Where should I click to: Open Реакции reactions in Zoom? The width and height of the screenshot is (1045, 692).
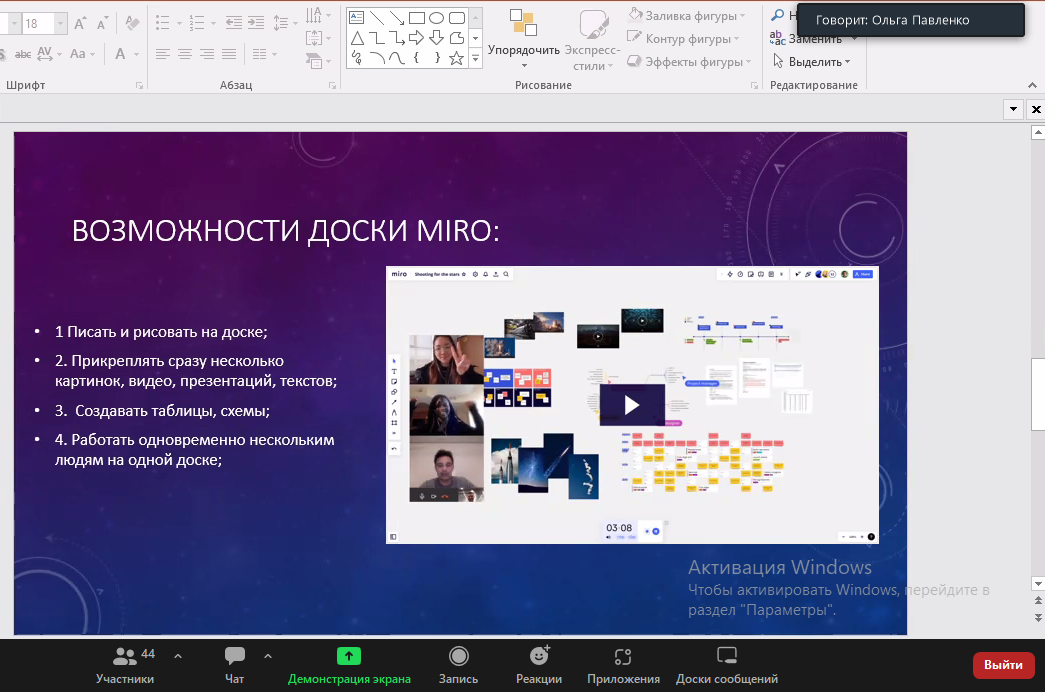click(x=539, y=665)
